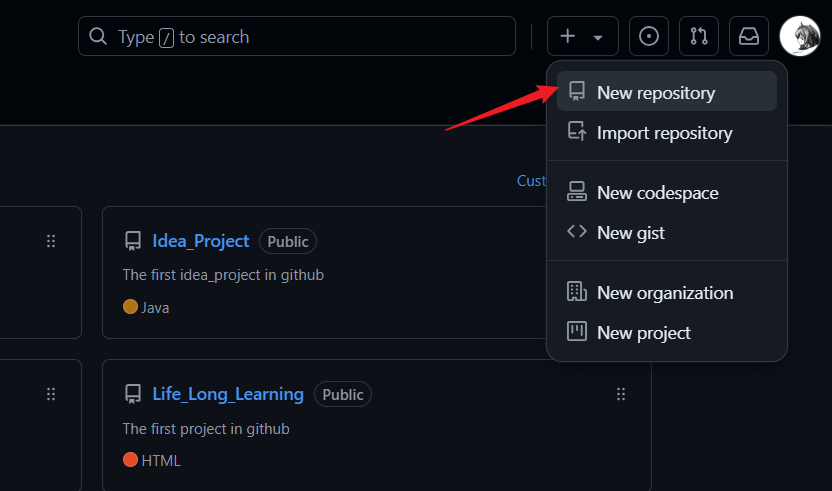The image size is (832, 491).
Task: Click the HTML language label
Action: (x=161, y=461)
